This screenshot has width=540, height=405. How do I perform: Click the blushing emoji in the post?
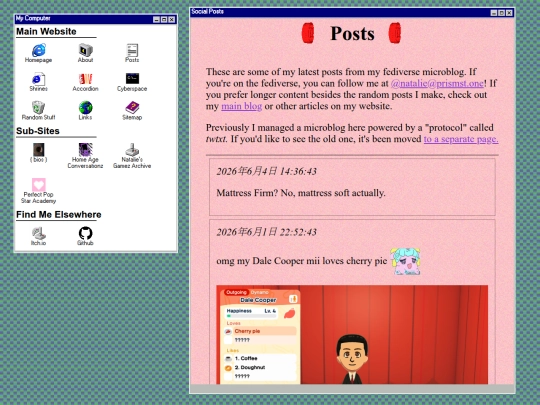click(405, 261)
